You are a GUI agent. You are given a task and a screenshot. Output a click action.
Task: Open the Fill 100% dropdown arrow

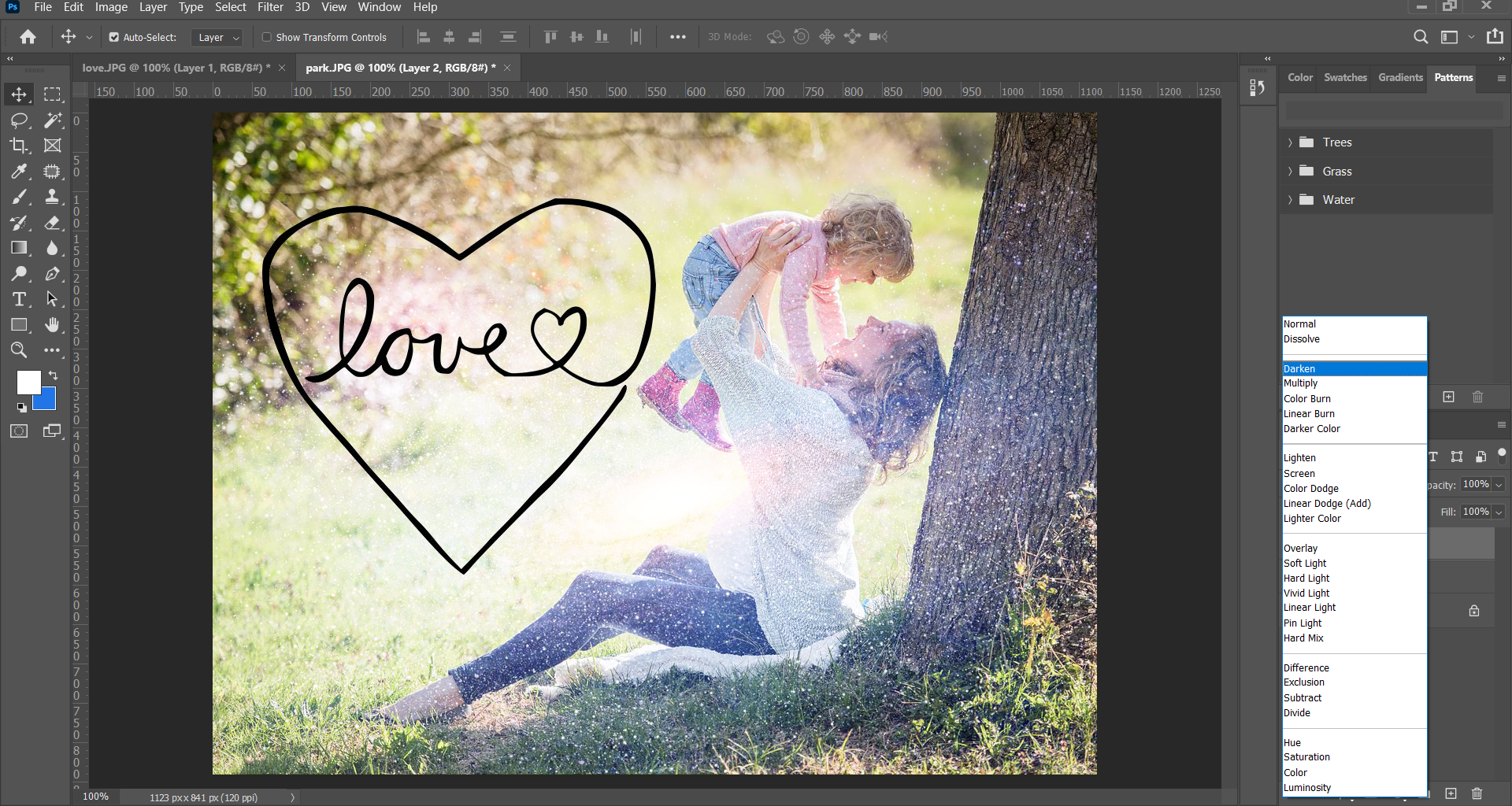pos(1499,512)
